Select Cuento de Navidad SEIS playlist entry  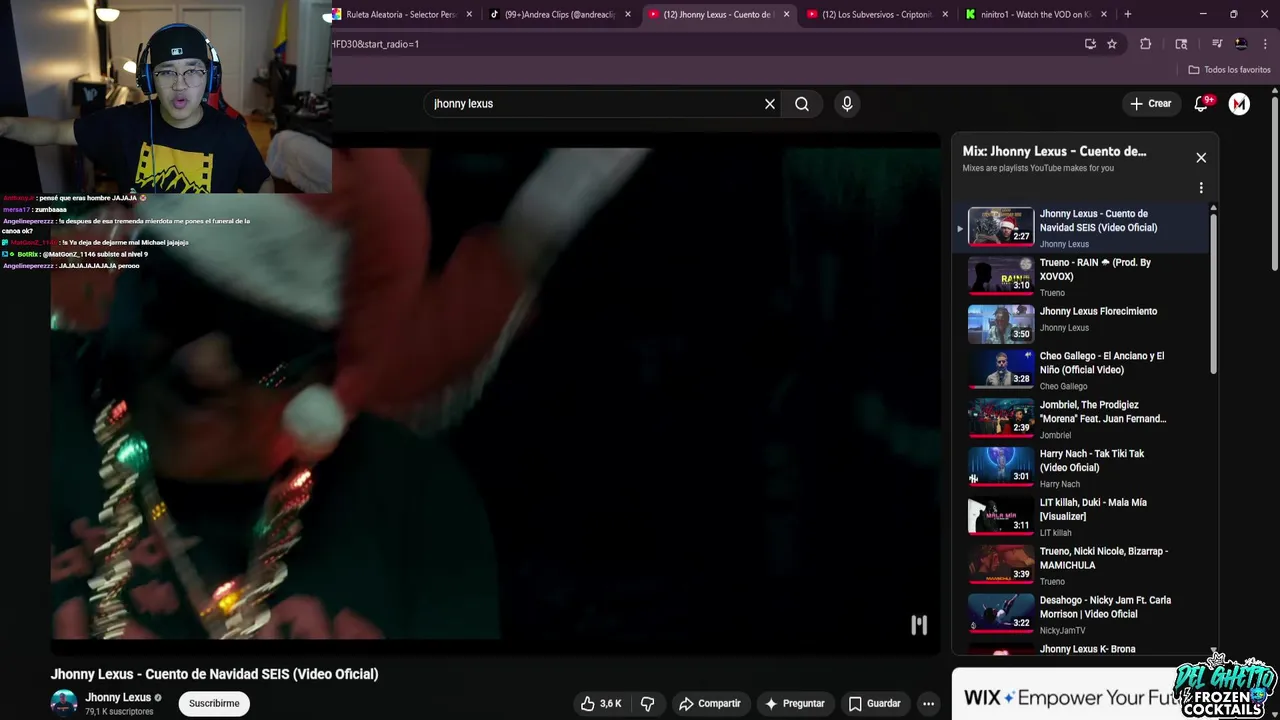[1085, 228]
